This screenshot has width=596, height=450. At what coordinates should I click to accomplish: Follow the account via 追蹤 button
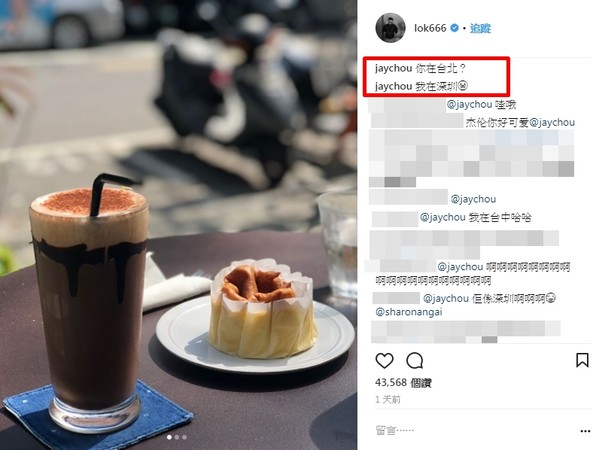tap(480, 28)
